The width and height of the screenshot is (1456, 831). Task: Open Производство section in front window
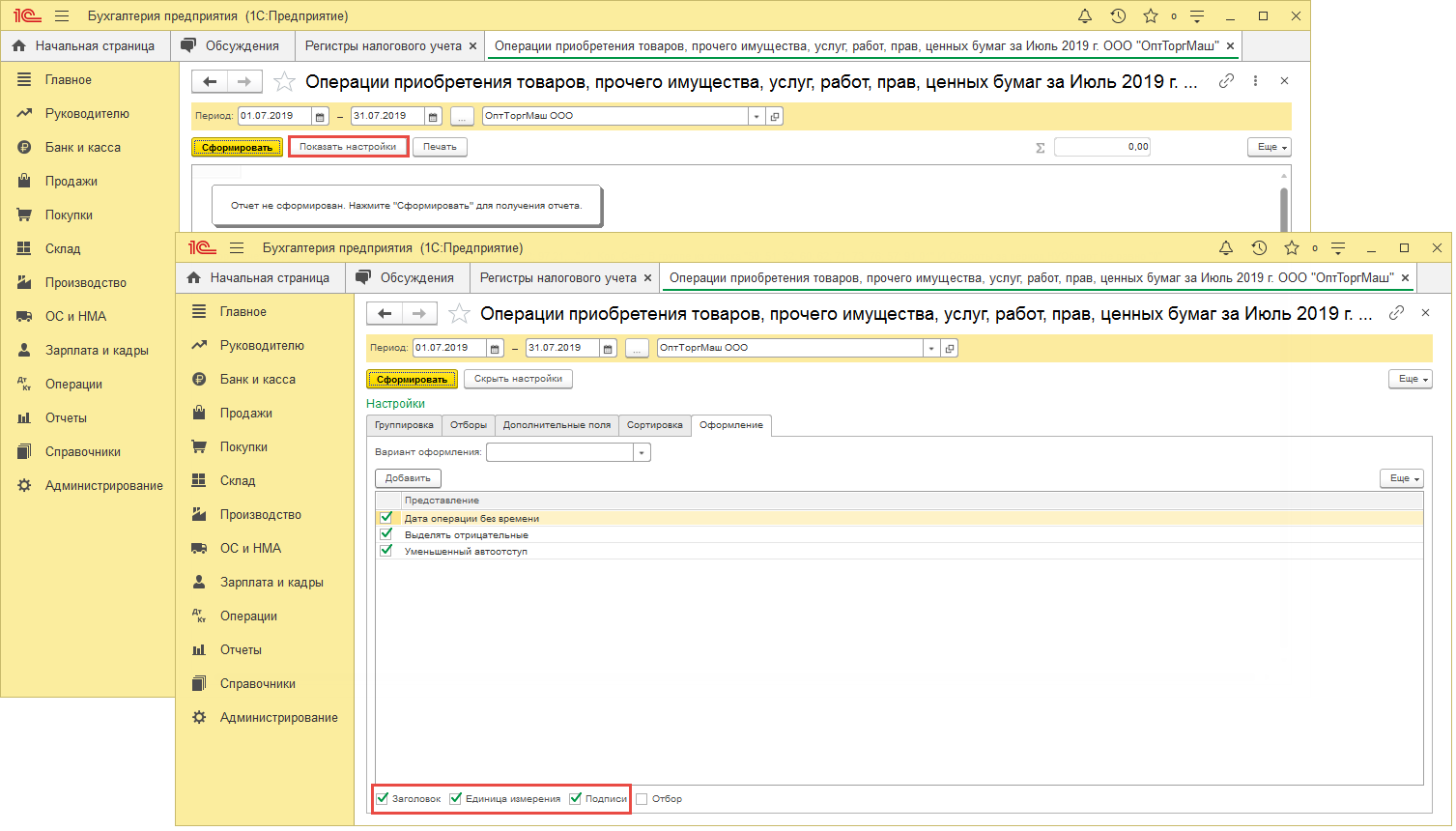260,514
